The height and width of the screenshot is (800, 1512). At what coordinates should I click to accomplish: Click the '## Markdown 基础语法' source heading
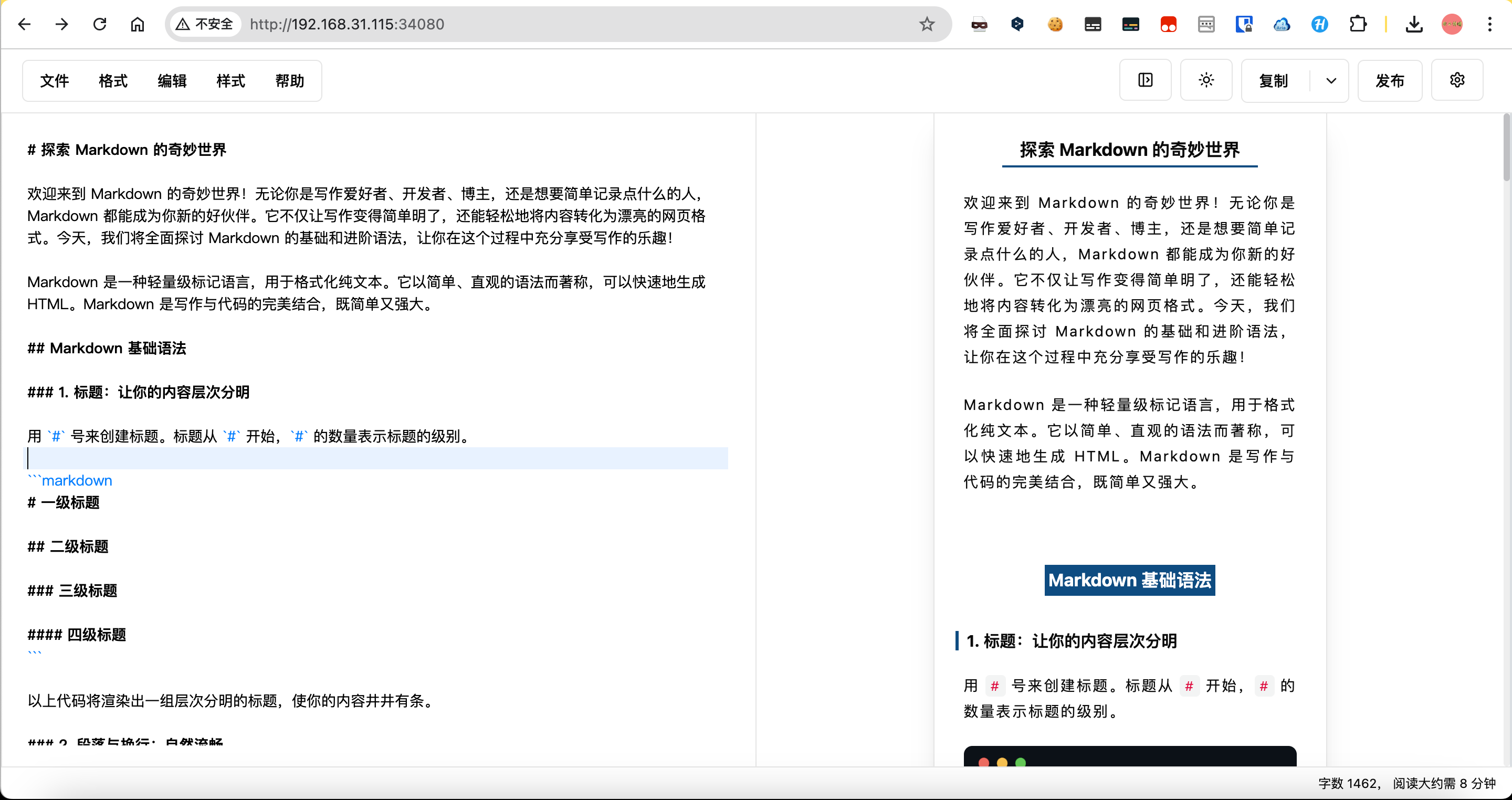pyautogui.click(x=107, y=348)
